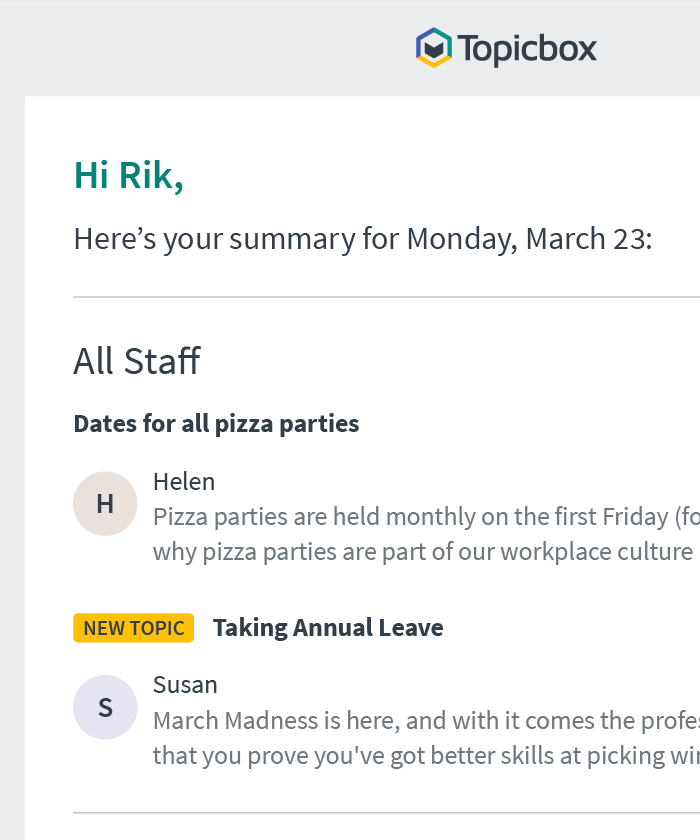This screenshot has width=700, height=840.
Task: Click "why pizza parties are part" preview line
Action: click(422, 552)
